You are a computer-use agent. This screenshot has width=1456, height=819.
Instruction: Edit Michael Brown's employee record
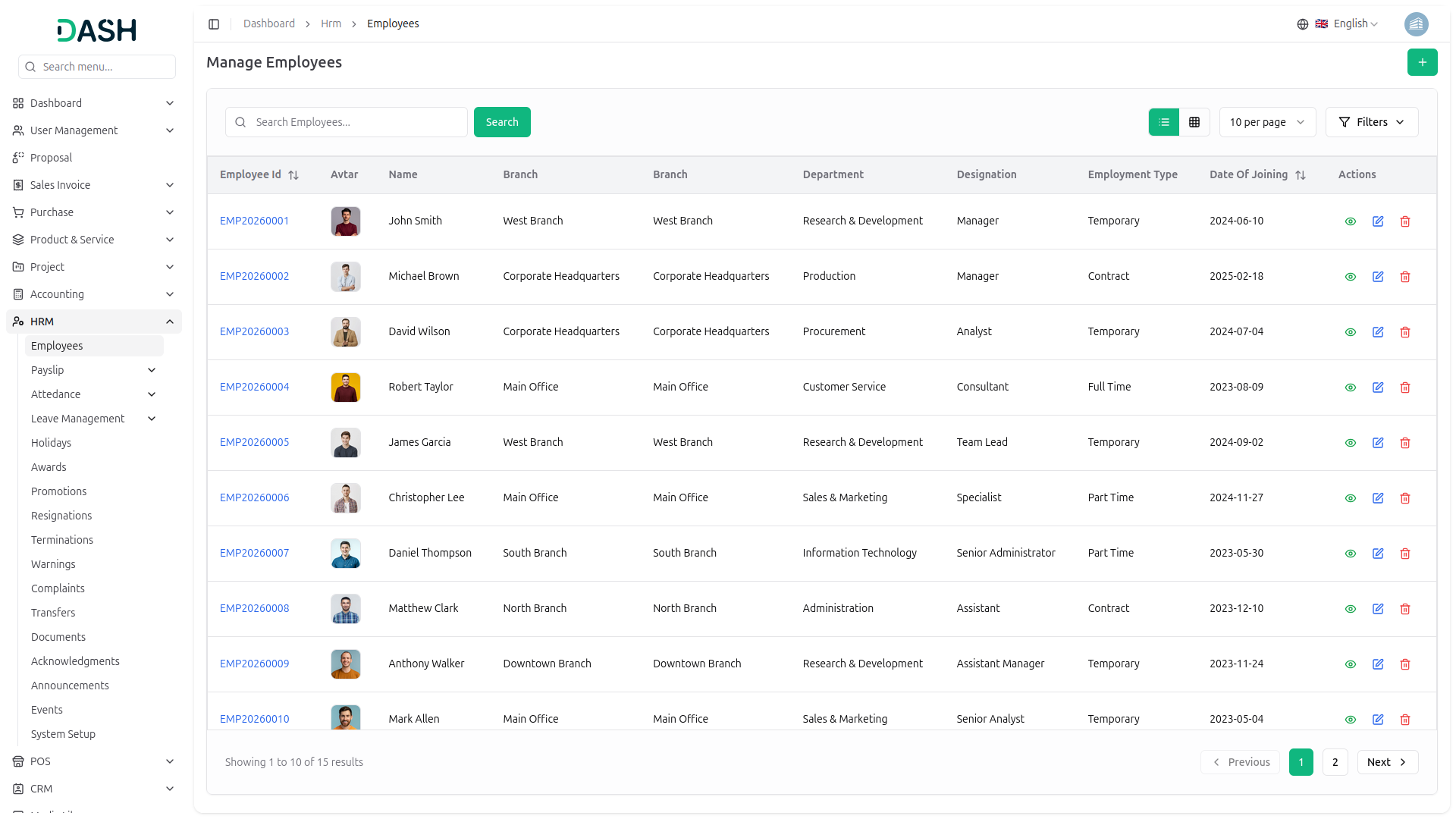coord(1378,277)
